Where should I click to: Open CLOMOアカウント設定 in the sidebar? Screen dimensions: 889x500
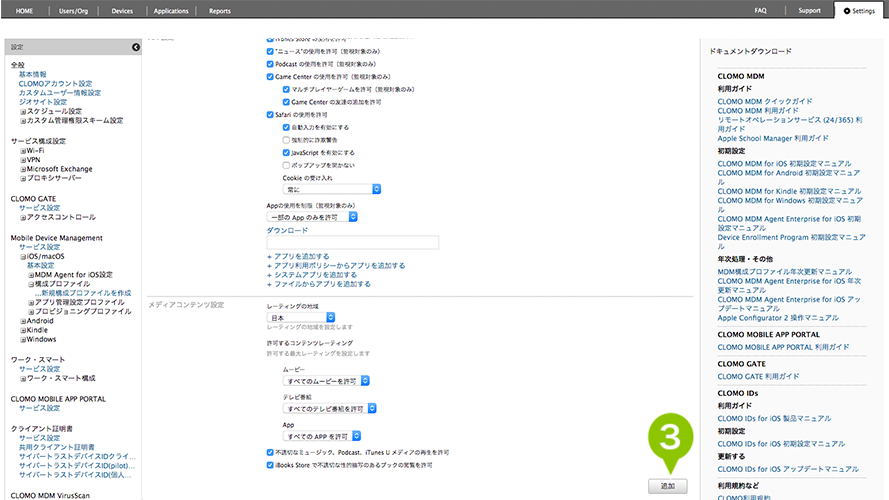(x=56, y=83)
